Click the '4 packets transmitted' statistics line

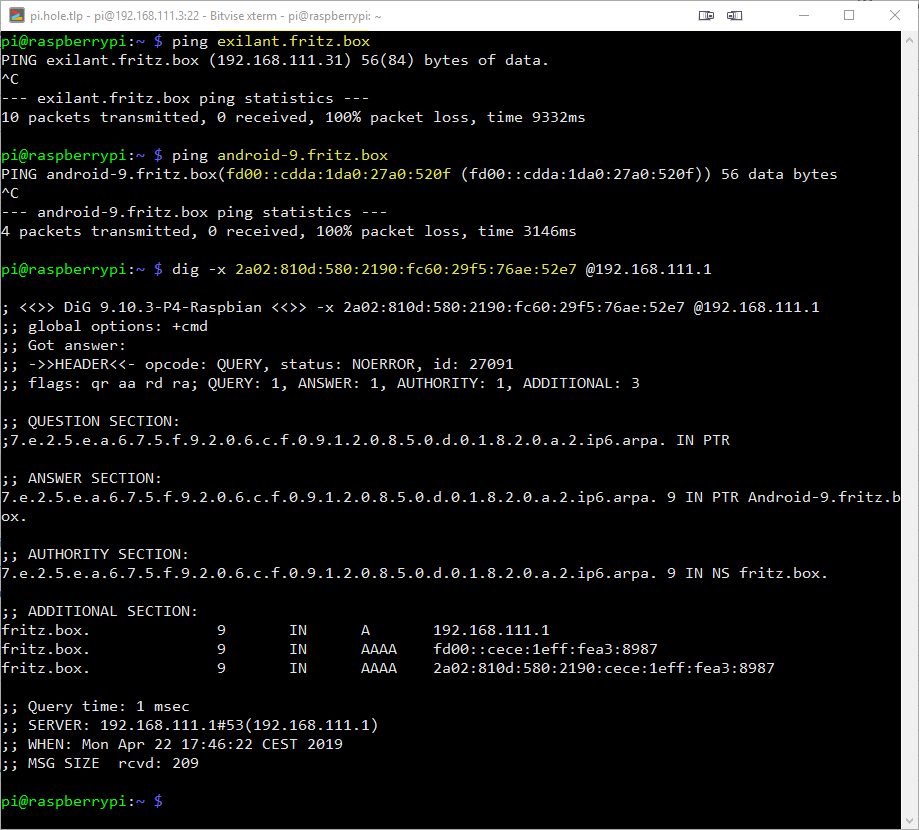tap(288, 232)
